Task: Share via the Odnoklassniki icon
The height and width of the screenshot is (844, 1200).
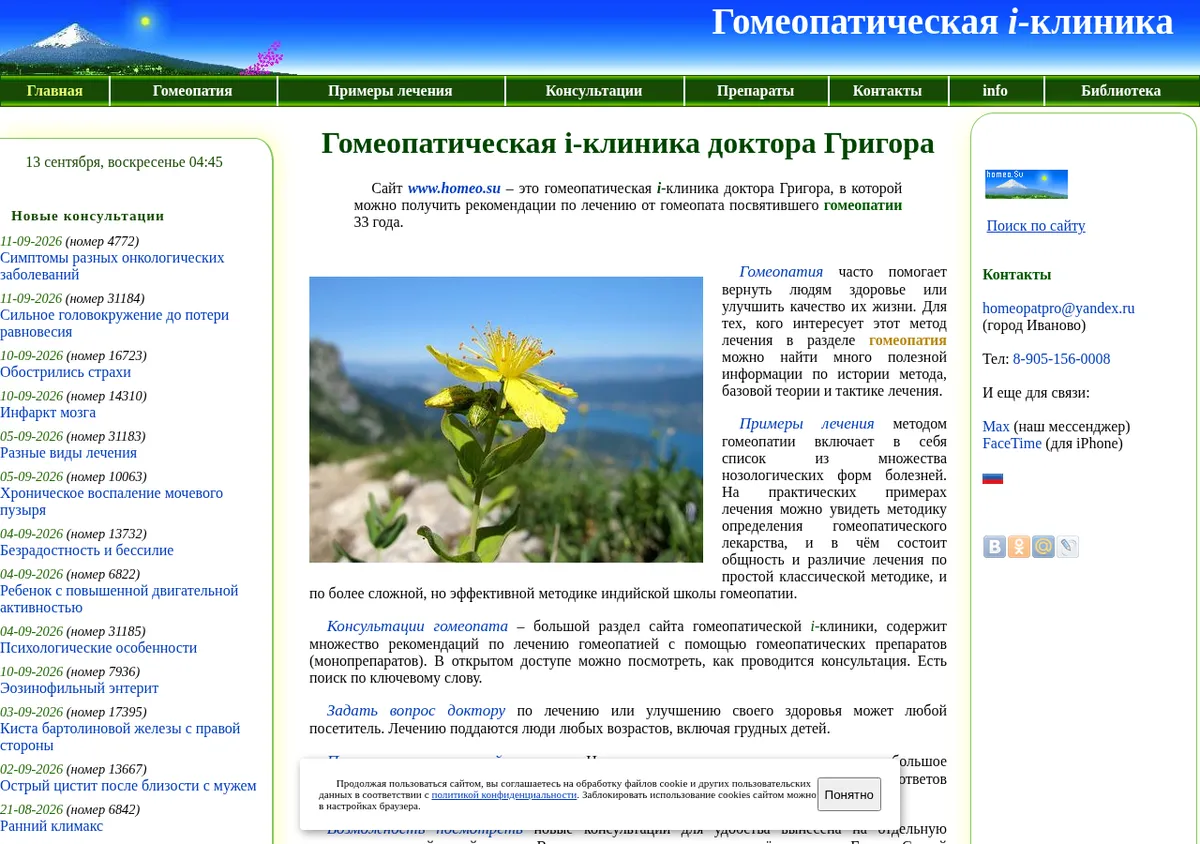Action: (1019, 547)
